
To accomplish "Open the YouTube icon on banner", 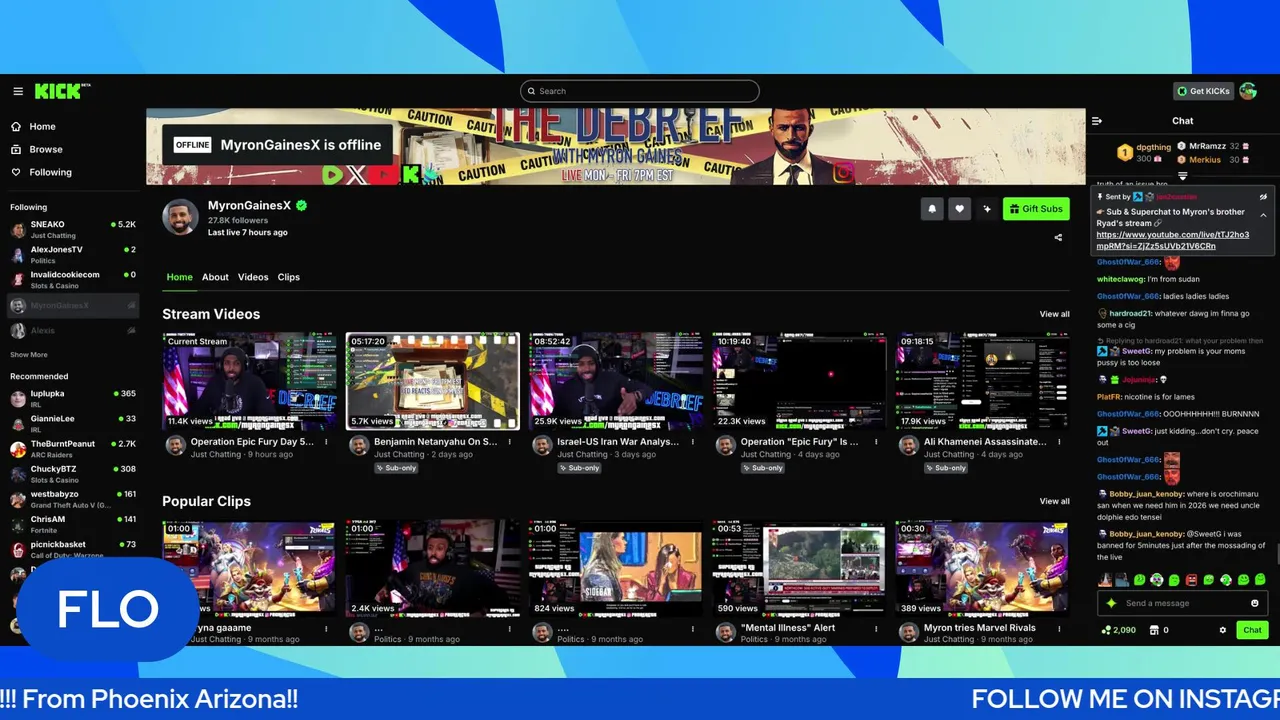I will [x=382, y=174].
